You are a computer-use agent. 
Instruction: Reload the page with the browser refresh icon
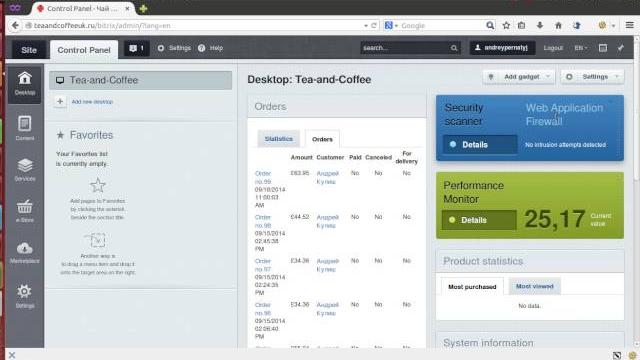click(x=374, y=25)
